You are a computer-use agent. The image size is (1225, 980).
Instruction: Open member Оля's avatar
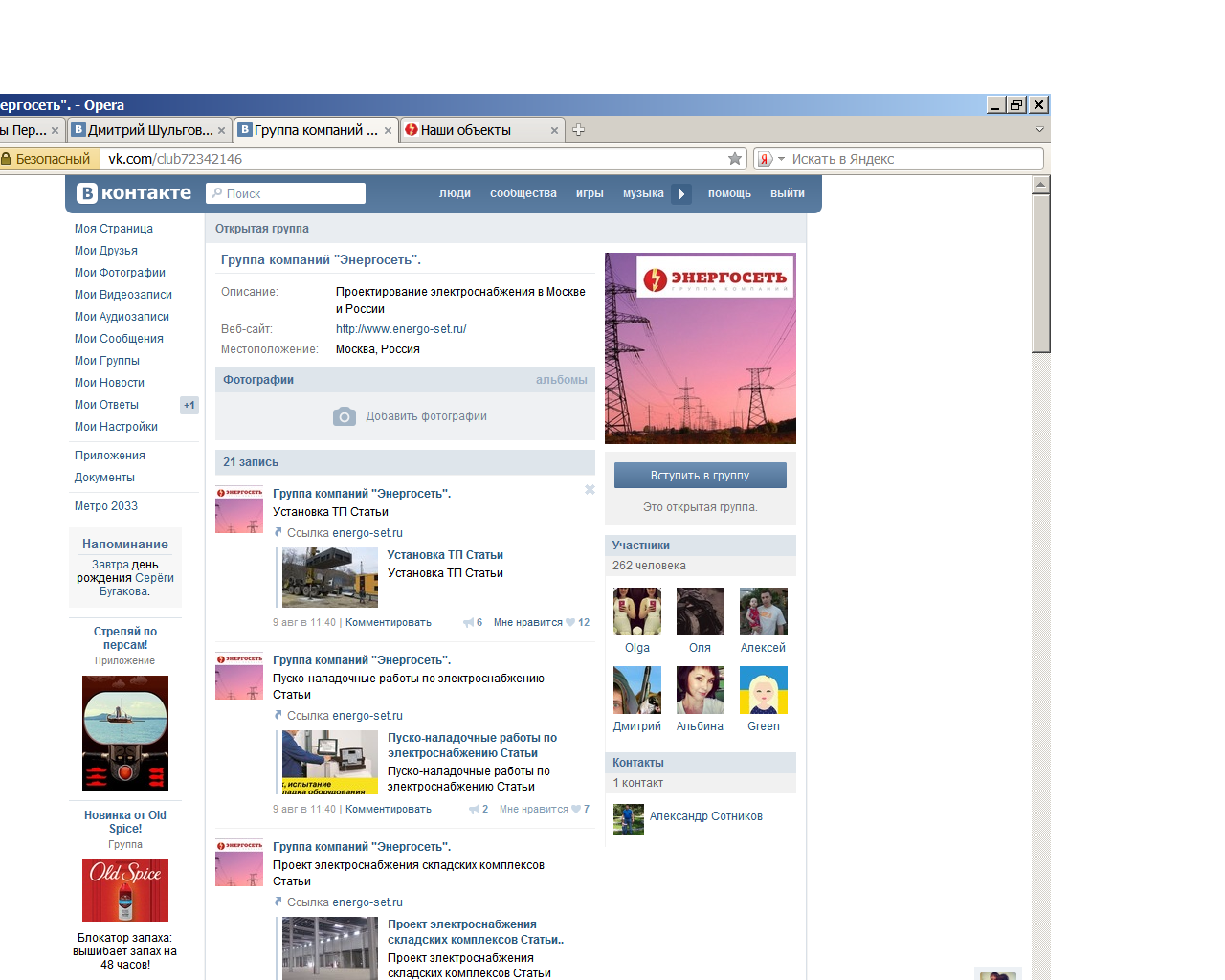(701, 612)
